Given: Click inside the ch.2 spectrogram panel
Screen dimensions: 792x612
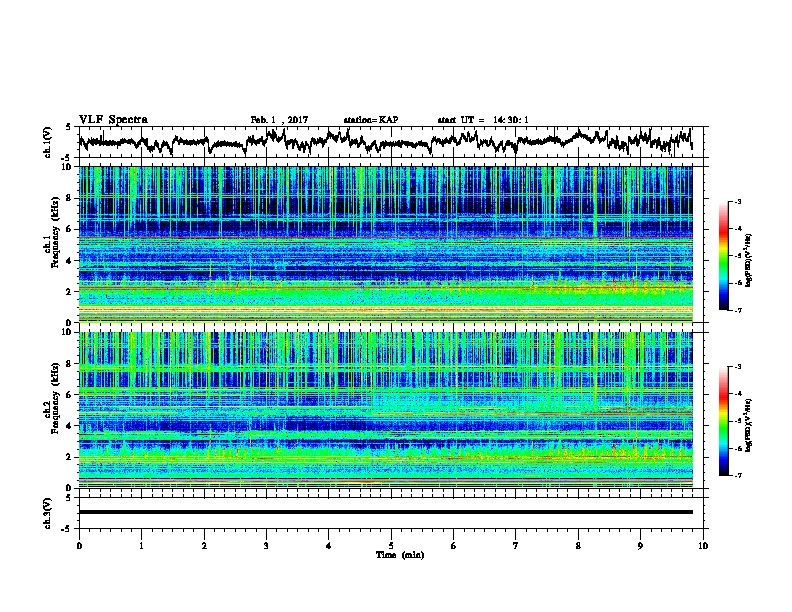Looking at the screenshot, I should (x=385, y=410).
